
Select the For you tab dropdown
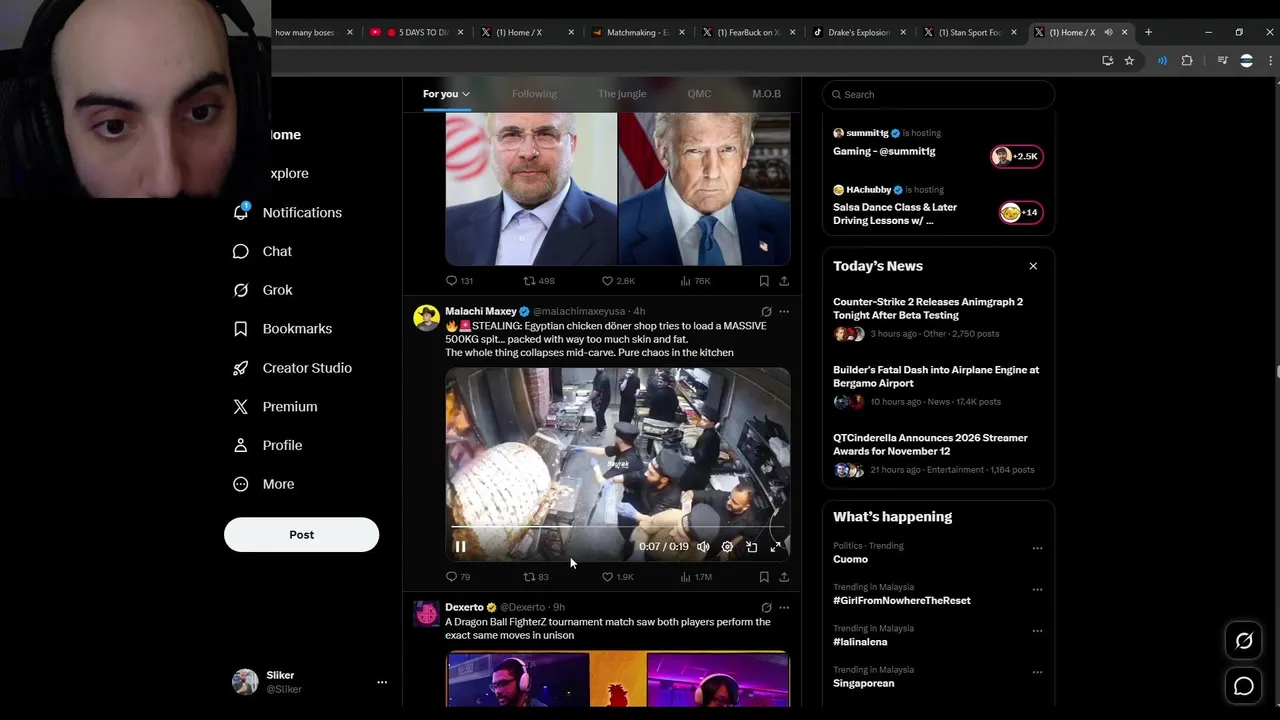446,94
